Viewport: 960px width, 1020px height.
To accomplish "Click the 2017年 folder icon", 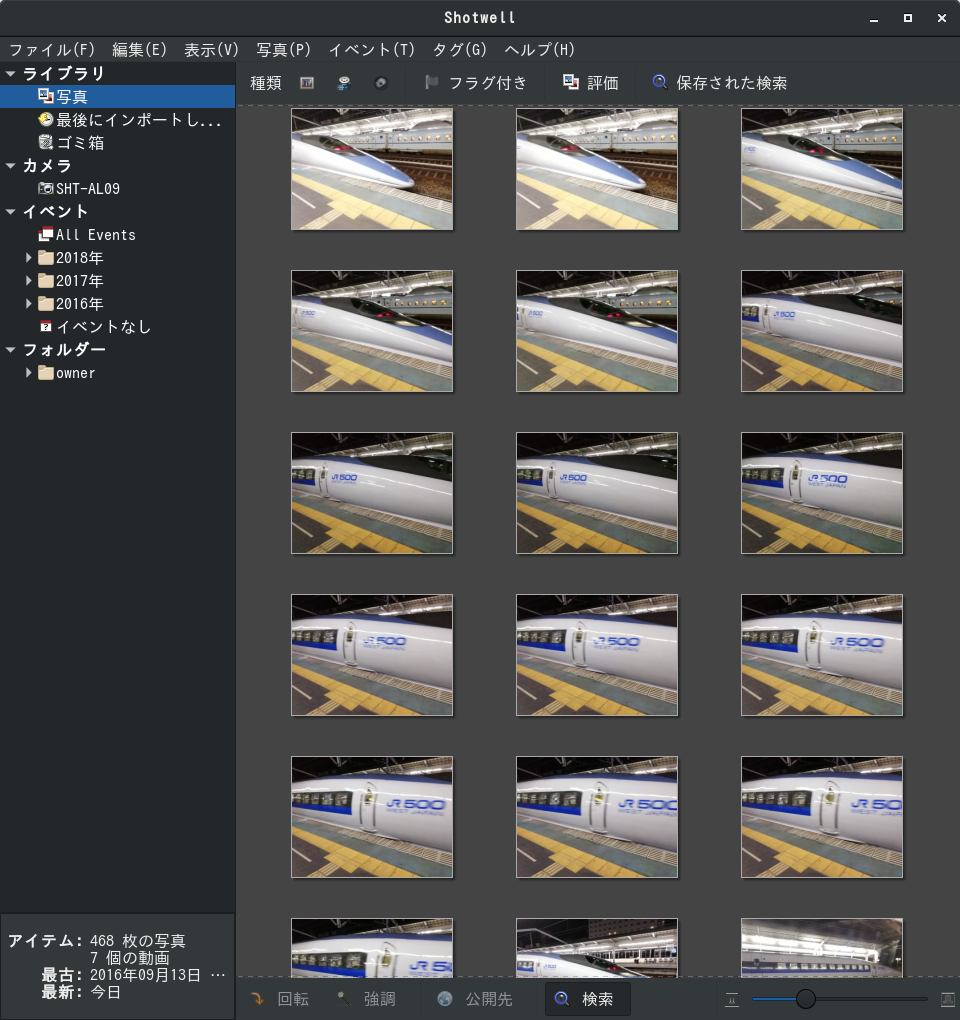I will coord(46,281).
